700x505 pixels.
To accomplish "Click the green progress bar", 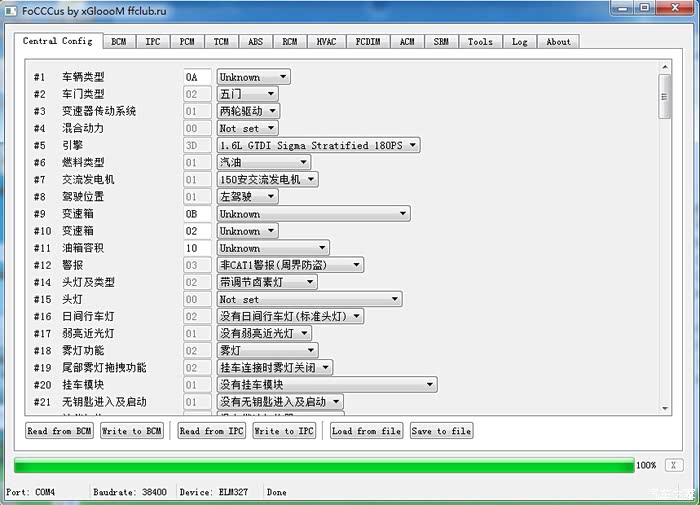I will [x=324, y=465].
